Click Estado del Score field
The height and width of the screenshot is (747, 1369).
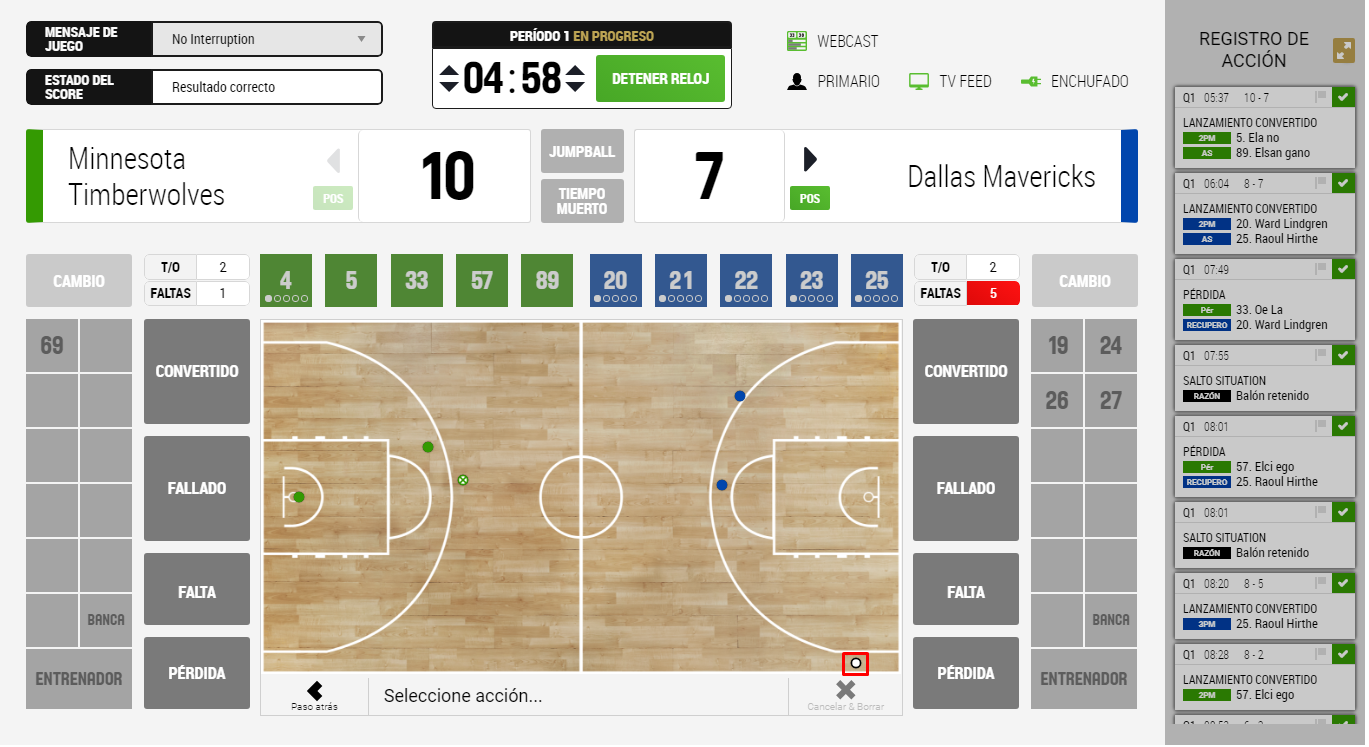point(267,87)
